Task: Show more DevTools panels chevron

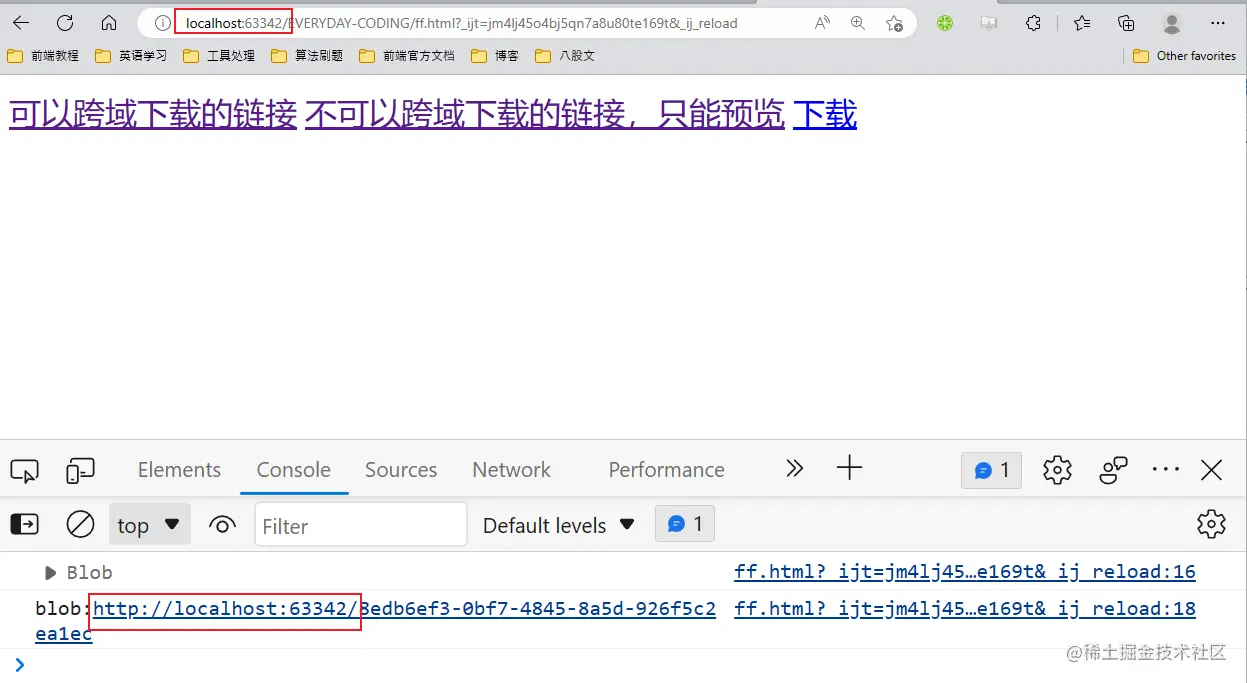Action: tap(793, 467)
